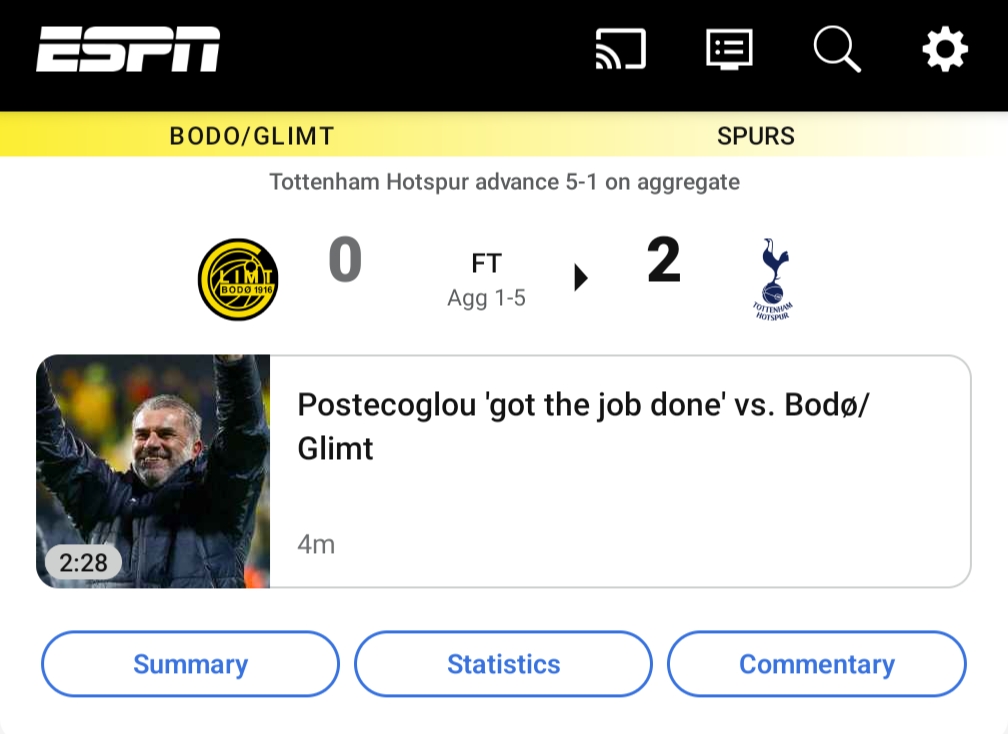
Task: Open the watch listings icon
Action: pyautogui.click(x=729, y=49)
